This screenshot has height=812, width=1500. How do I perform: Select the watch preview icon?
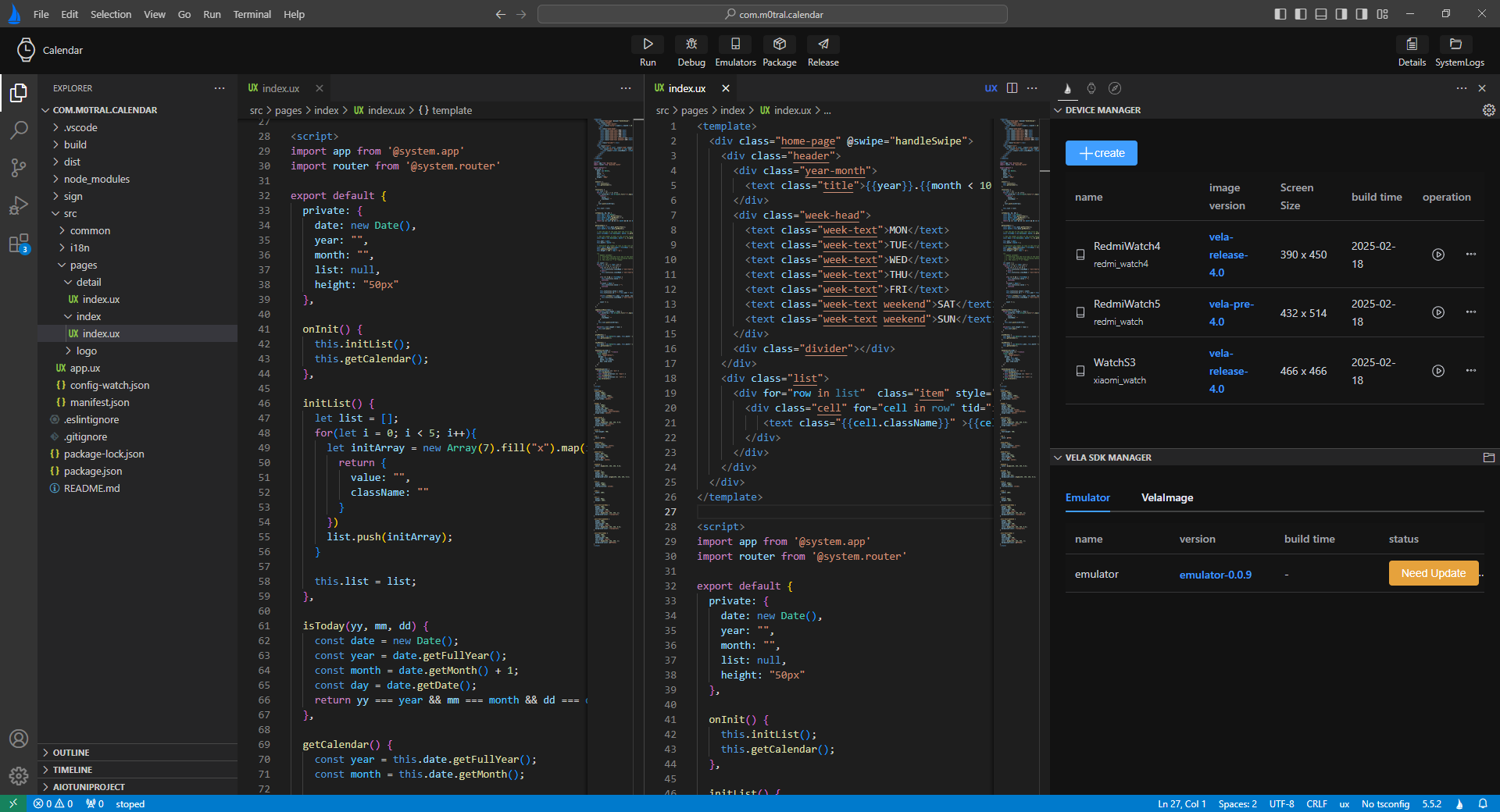click(1091, 88)
